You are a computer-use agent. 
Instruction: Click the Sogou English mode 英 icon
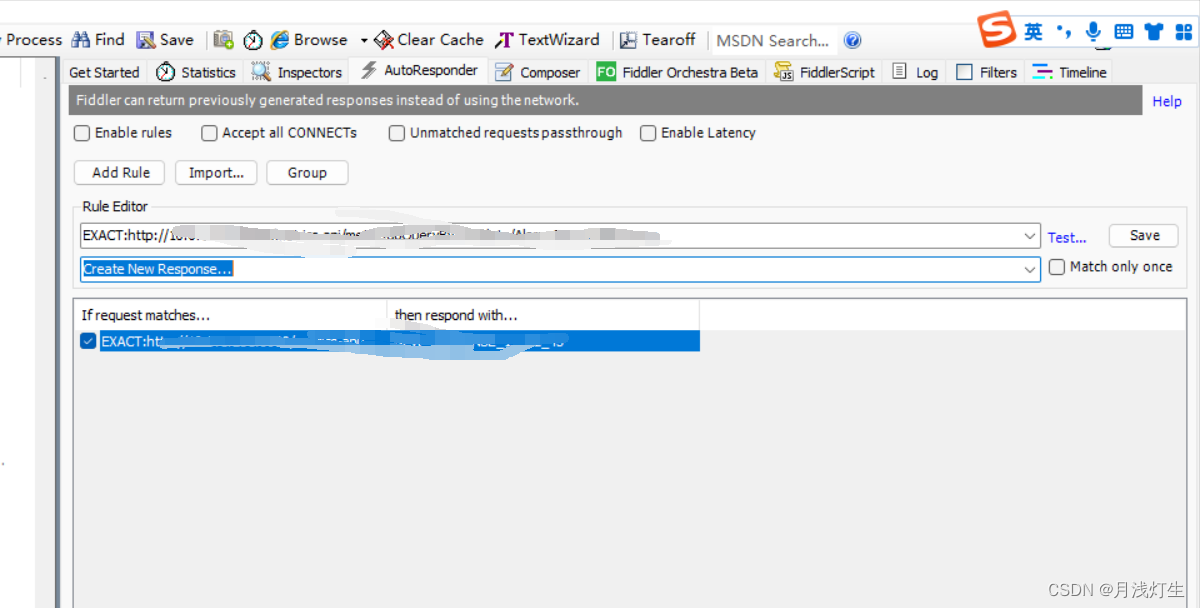(1033, 32)
